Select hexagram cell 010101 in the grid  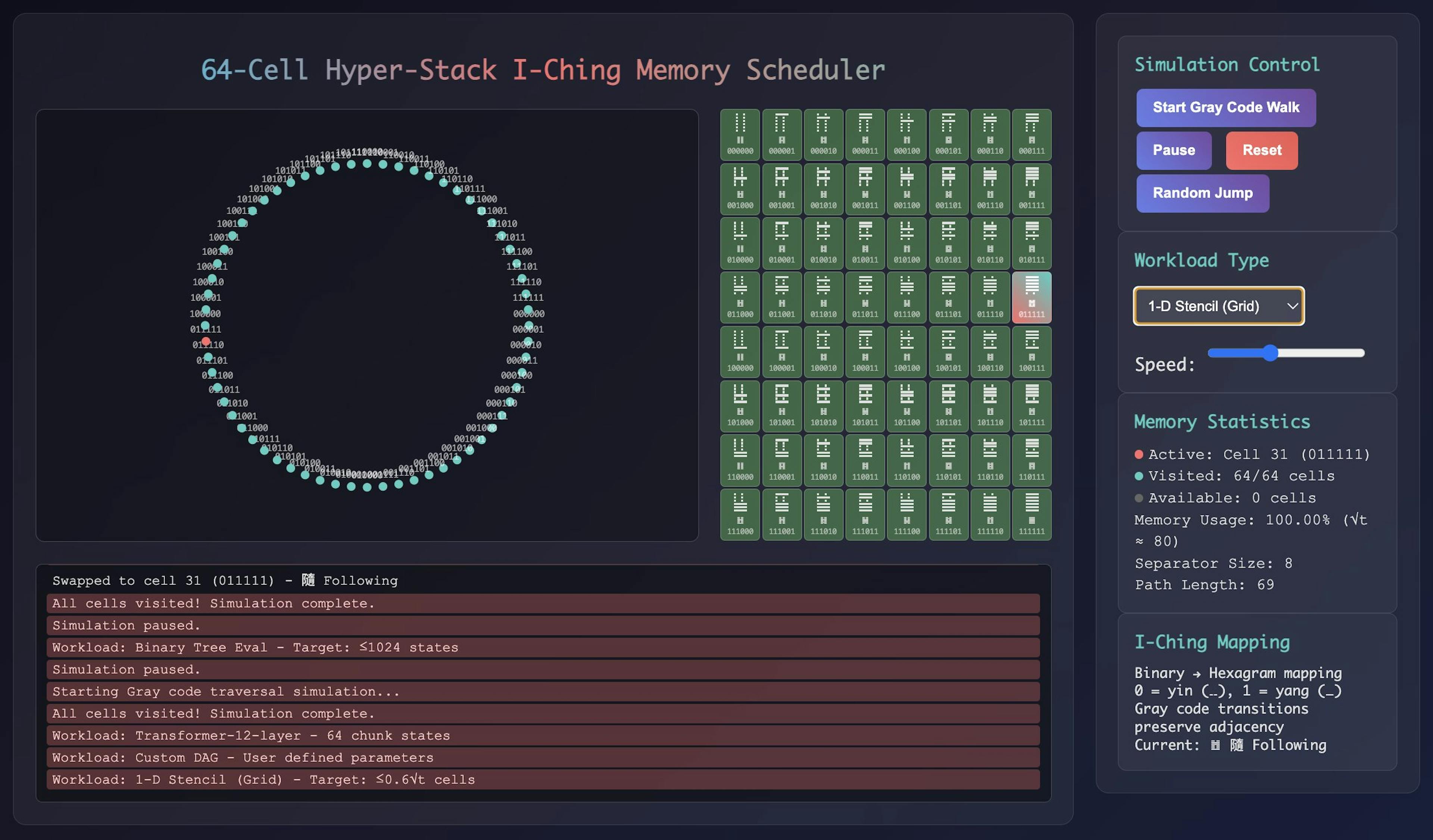(x=948, y=243)
